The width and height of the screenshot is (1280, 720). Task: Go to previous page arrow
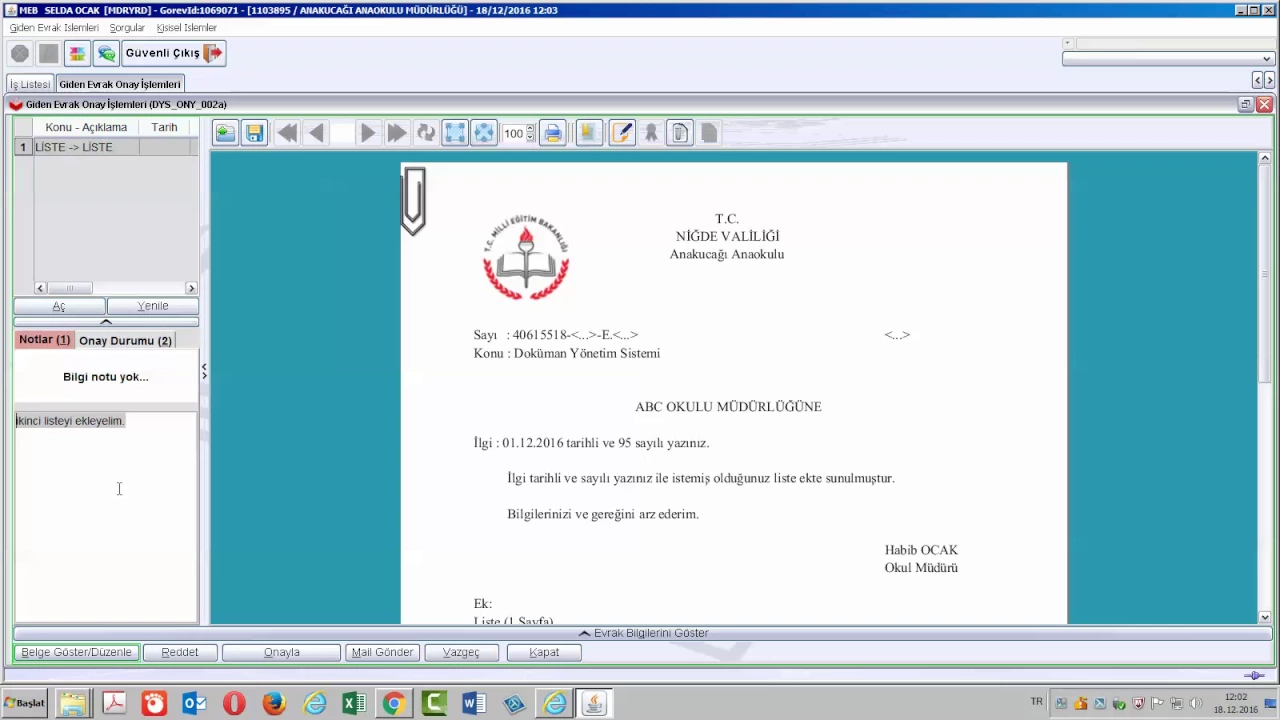pyautogui.click(x=317, y=133)
